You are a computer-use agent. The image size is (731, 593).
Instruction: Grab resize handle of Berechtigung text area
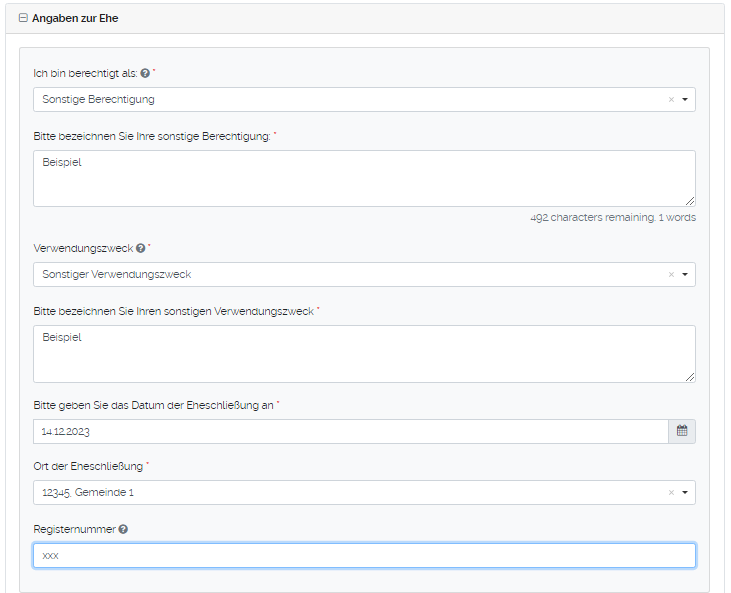690,201
